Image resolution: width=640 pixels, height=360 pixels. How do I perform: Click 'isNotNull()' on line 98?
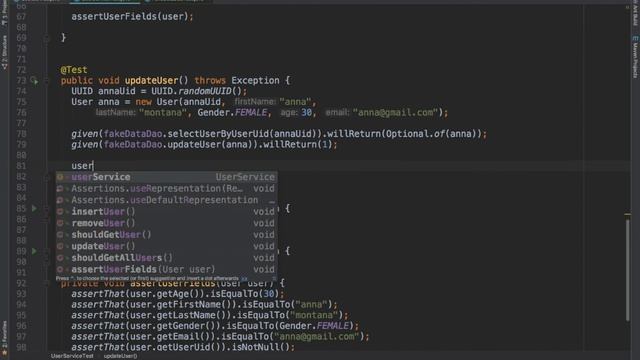[x=261, y=347]
